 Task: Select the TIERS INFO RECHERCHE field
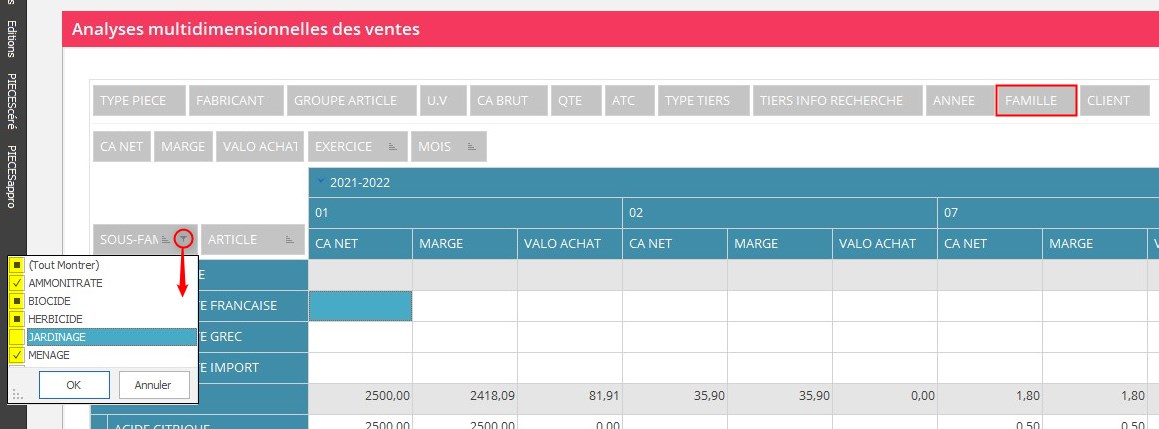point(830,101)
